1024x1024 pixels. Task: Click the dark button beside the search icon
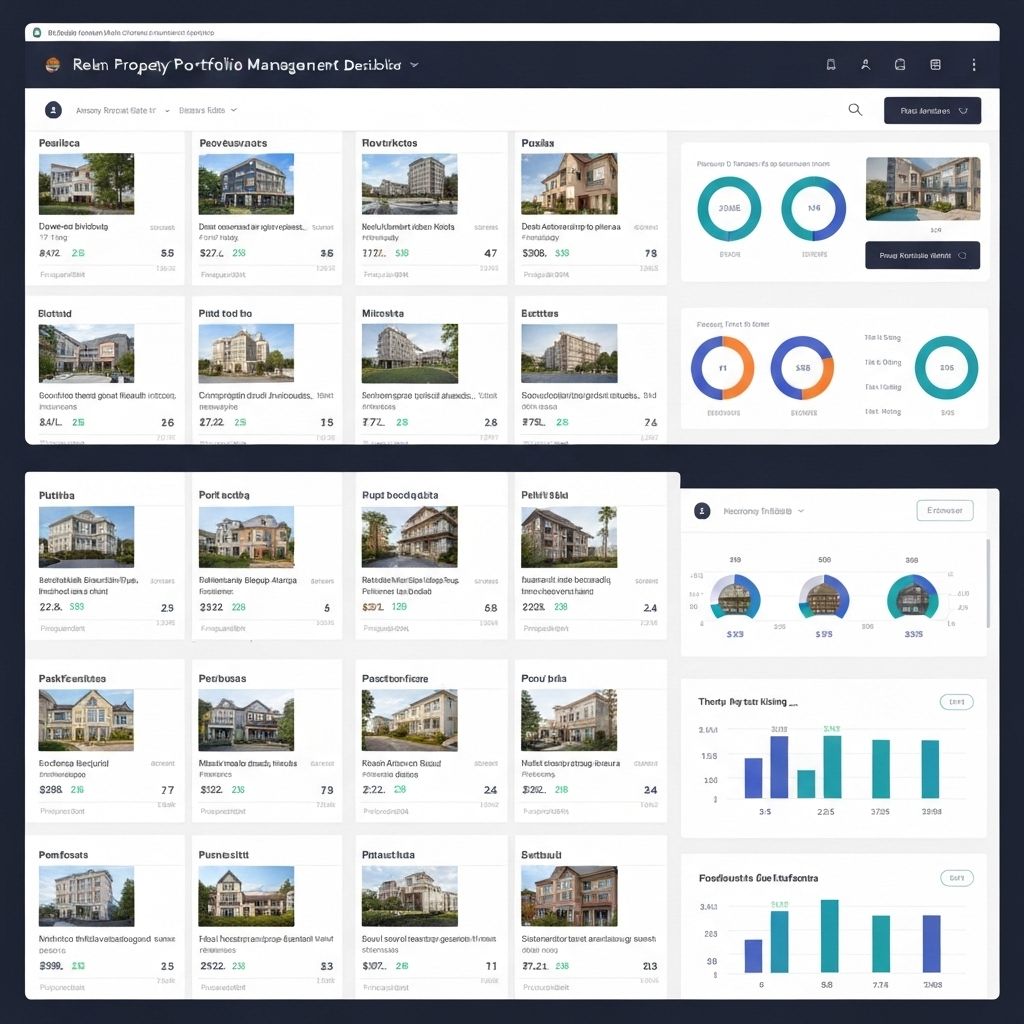pyautogui.click(x=932, y=110)
